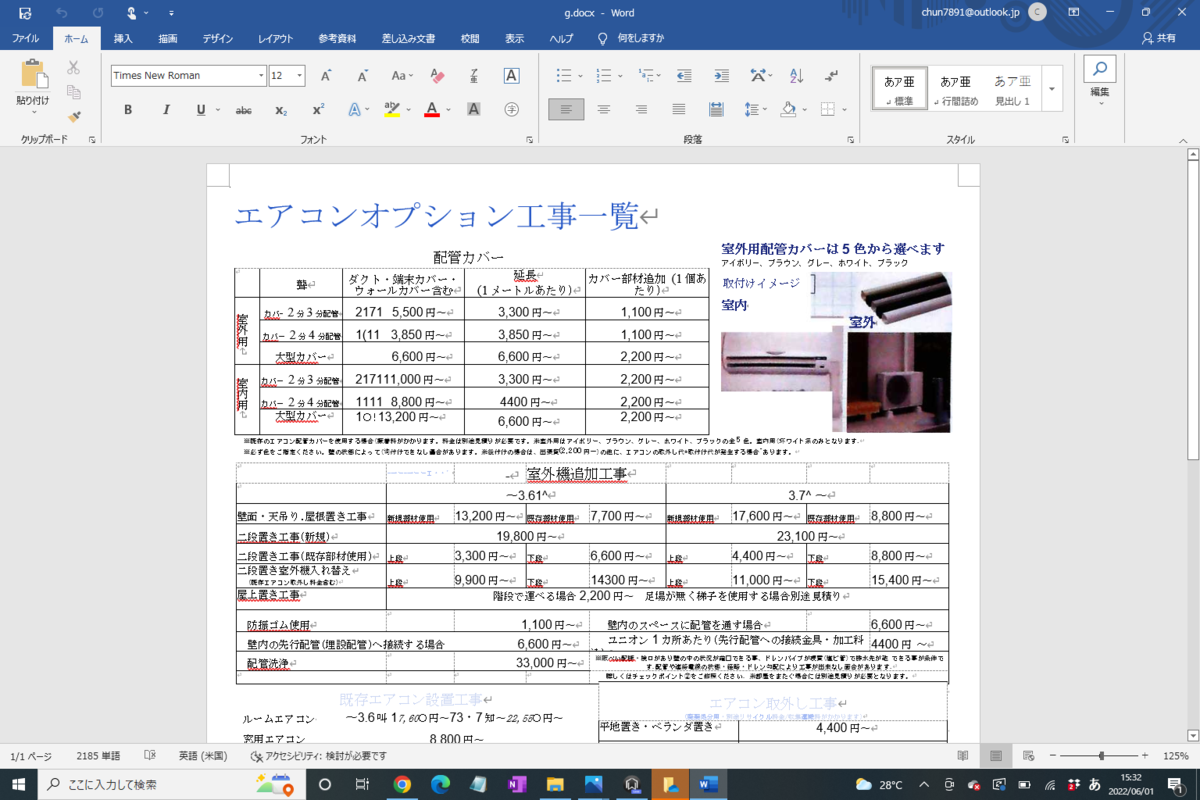1200x800 pixels.
Task: Apply superscript formatting
Action: coord(318,110)
